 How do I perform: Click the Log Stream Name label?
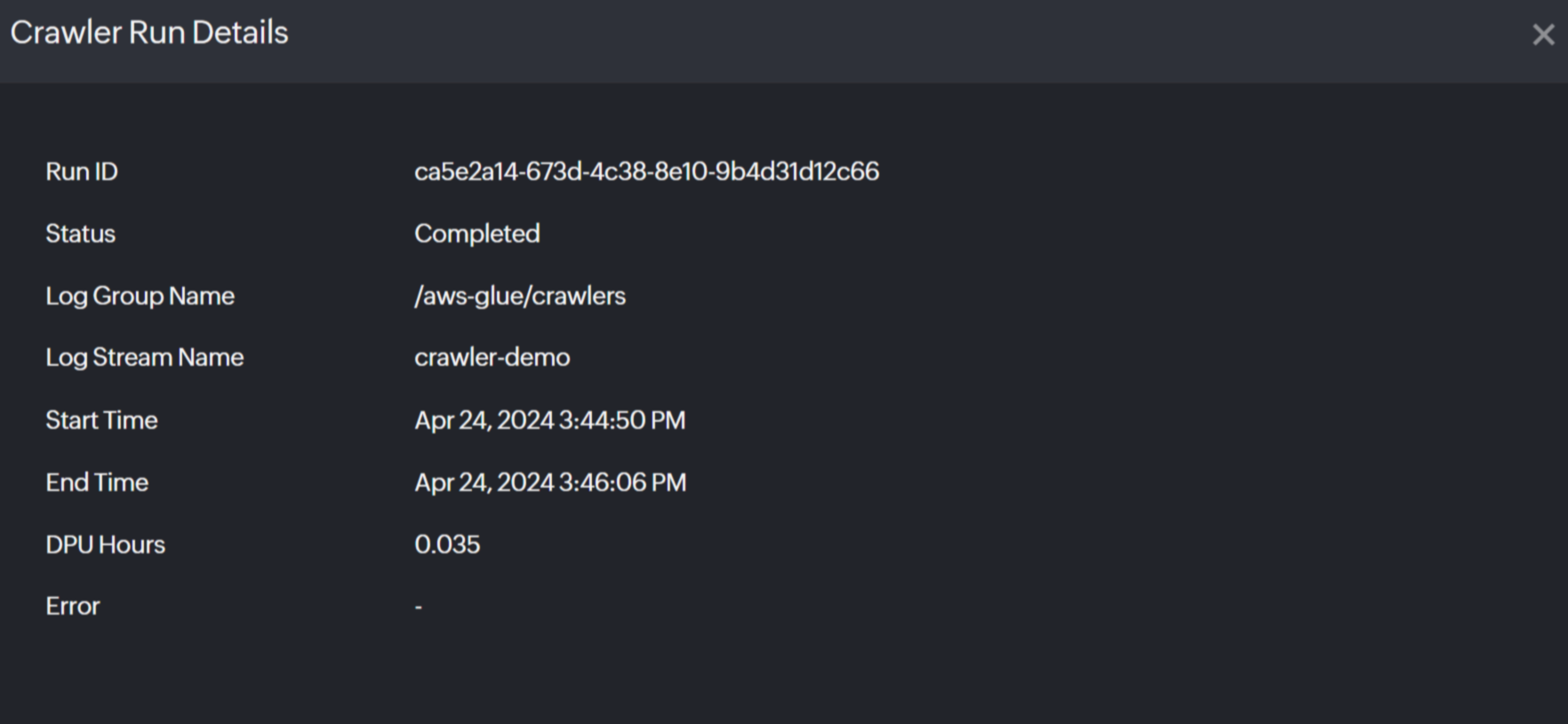tap(145, 357)
